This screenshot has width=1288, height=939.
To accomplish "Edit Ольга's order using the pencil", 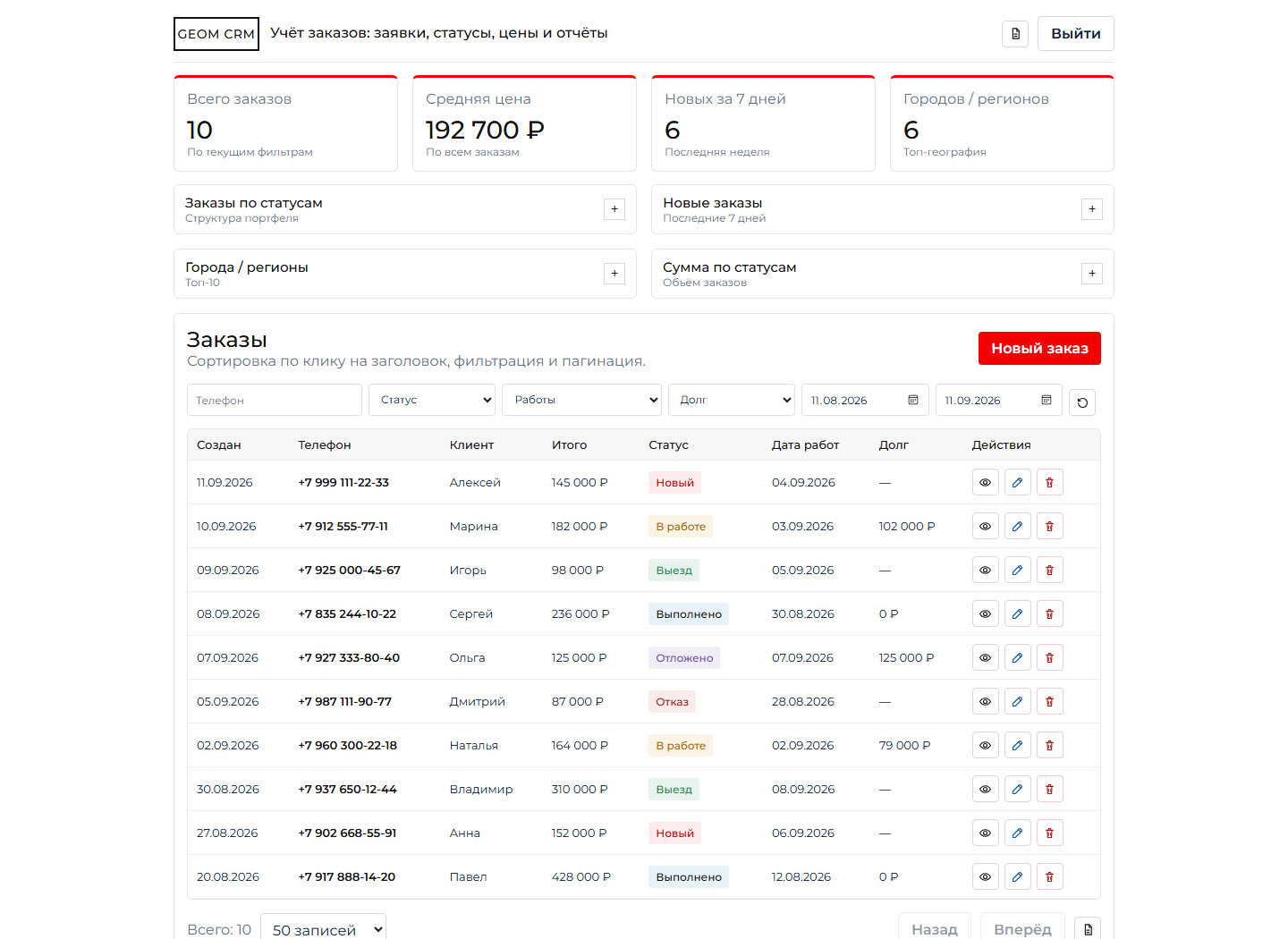I will pyautogui.click(x=1018, y=657).
